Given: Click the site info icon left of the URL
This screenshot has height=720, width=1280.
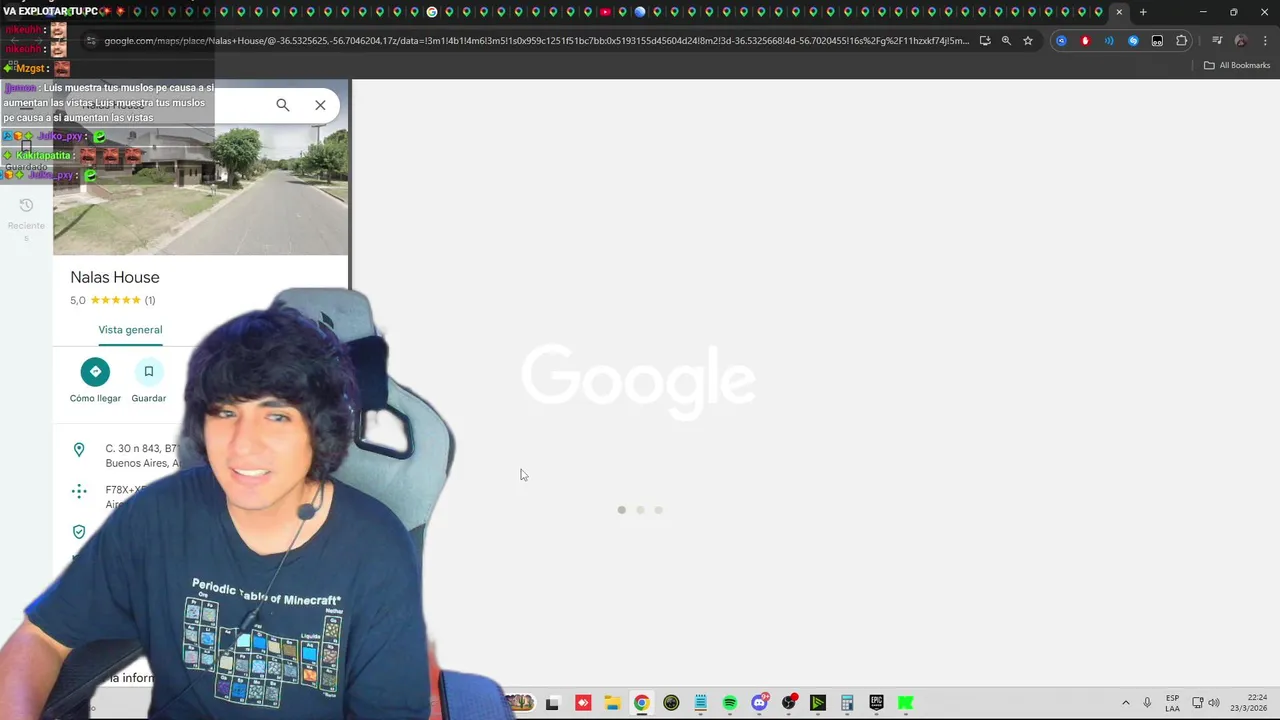Looking at the screenshot, I should [x=90, y=41].
